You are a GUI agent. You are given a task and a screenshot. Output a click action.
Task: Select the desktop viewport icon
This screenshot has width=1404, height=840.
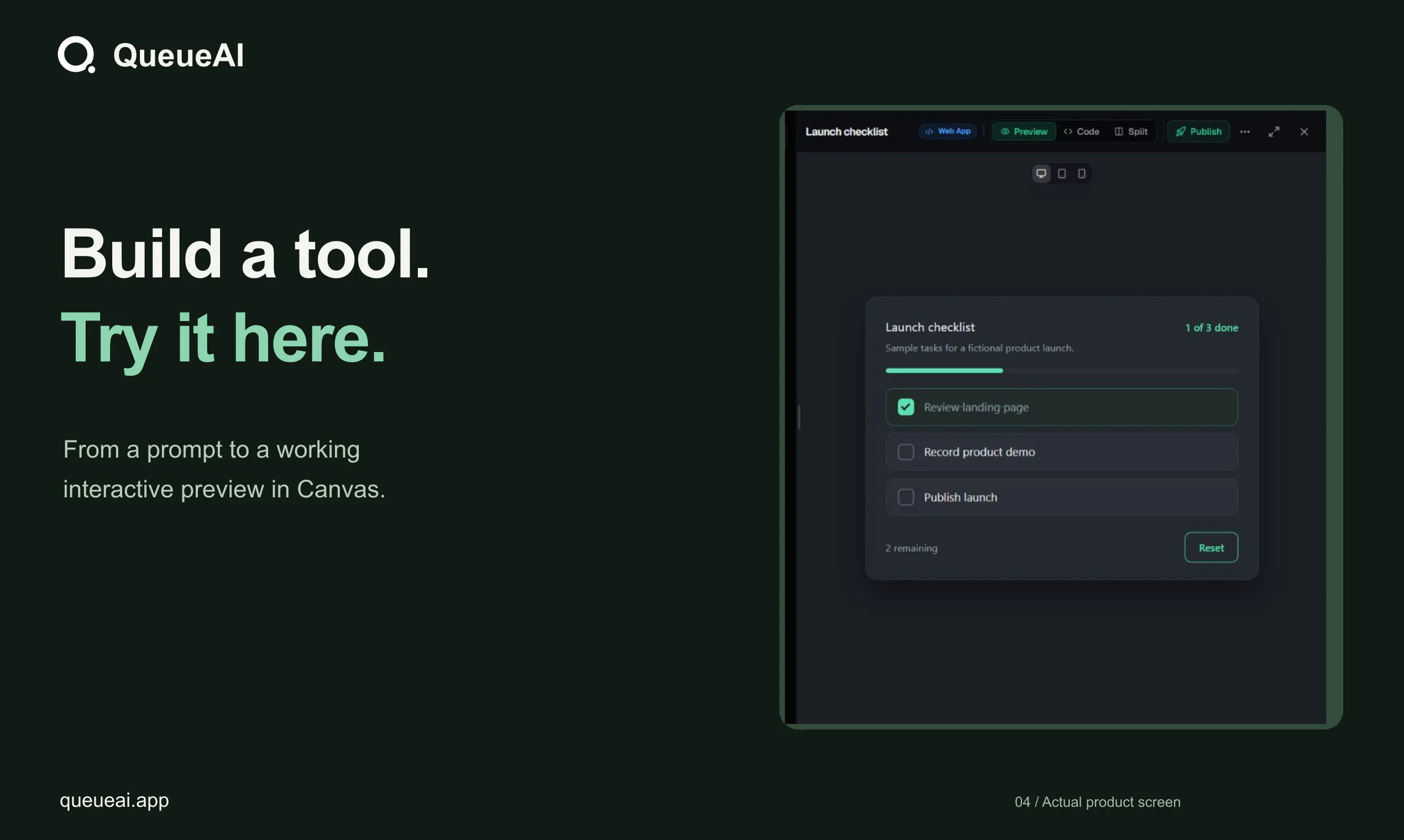(x=1041, y=173)
